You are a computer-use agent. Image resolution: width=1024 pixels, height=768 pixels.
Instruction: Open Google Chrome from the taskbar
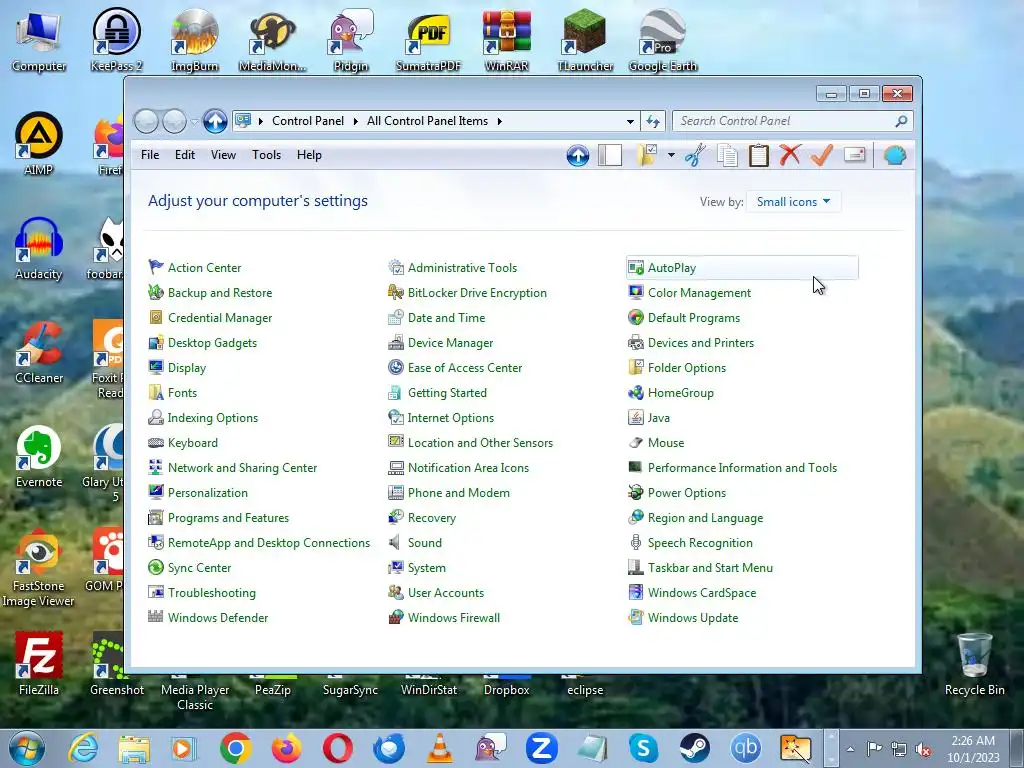236,748
